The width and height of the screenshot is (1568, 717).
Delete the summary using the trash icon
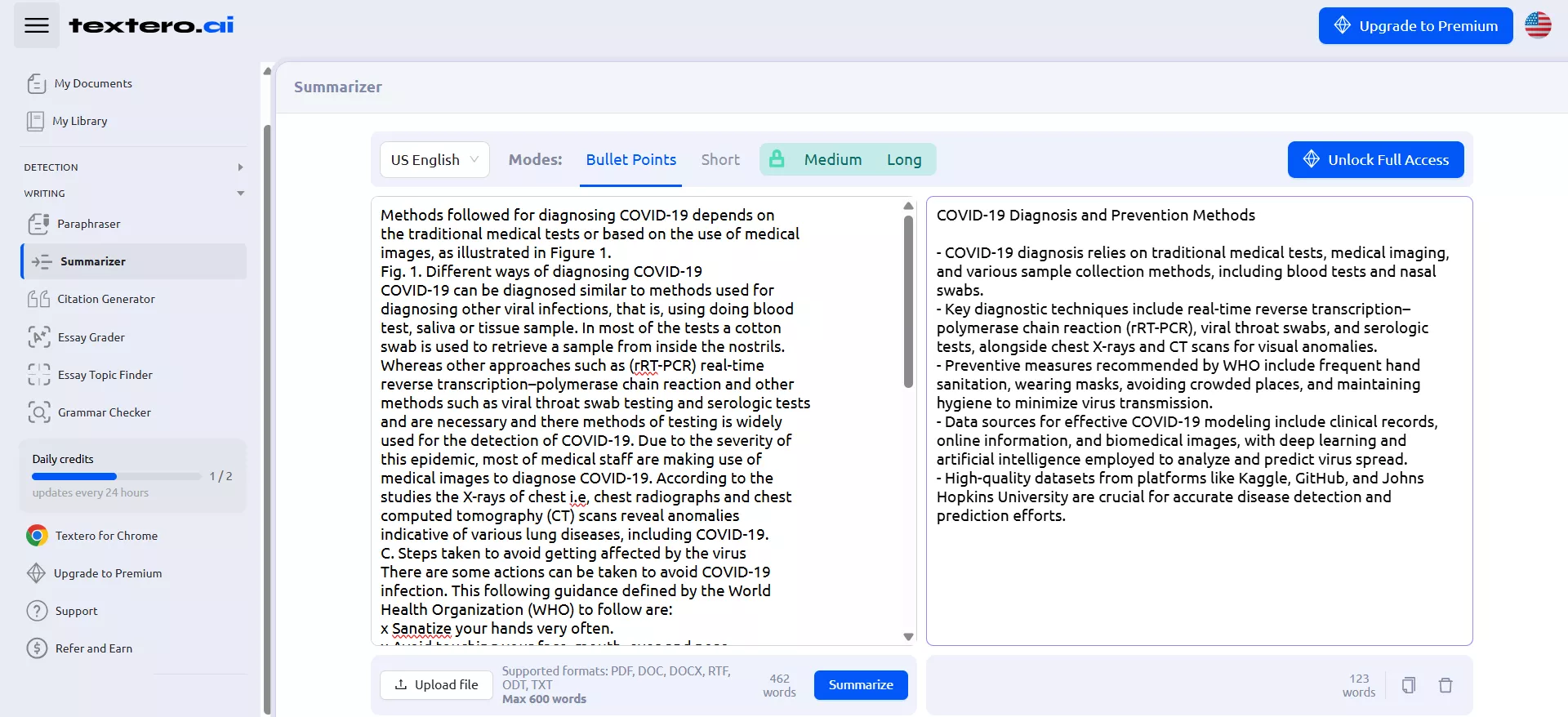(1445, 685)
